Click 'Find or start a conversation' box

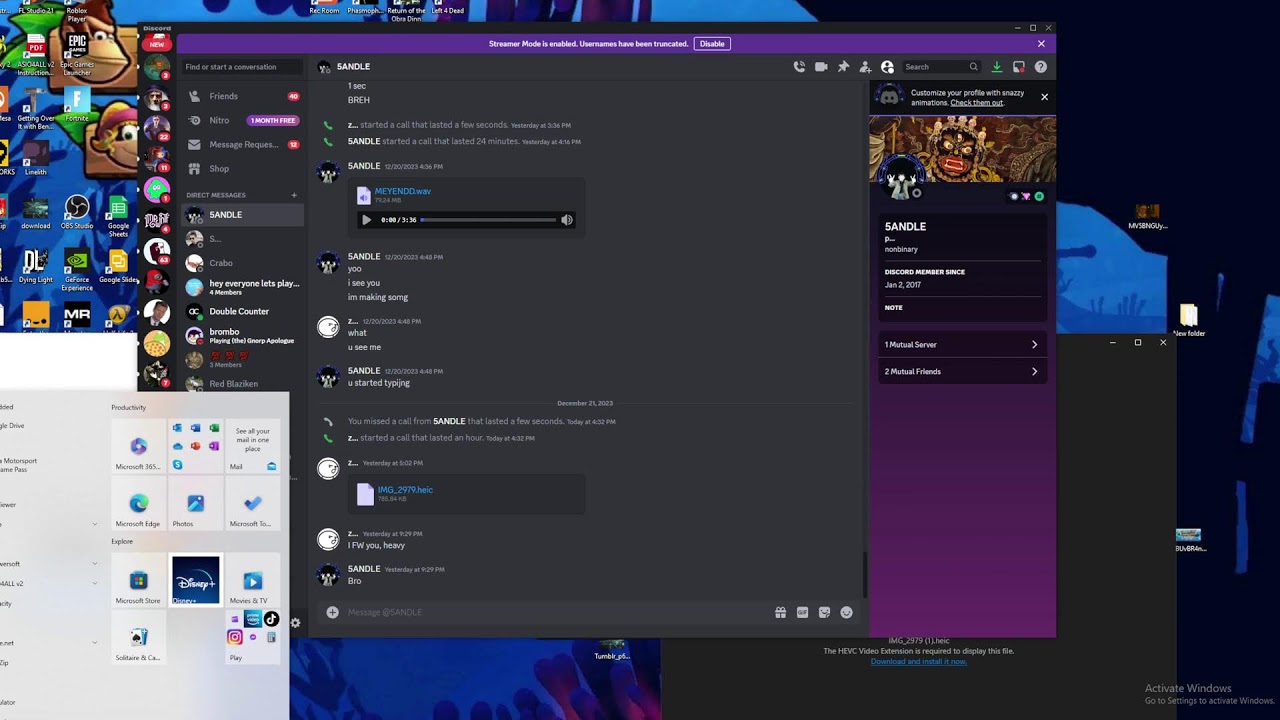coord(242,67)
